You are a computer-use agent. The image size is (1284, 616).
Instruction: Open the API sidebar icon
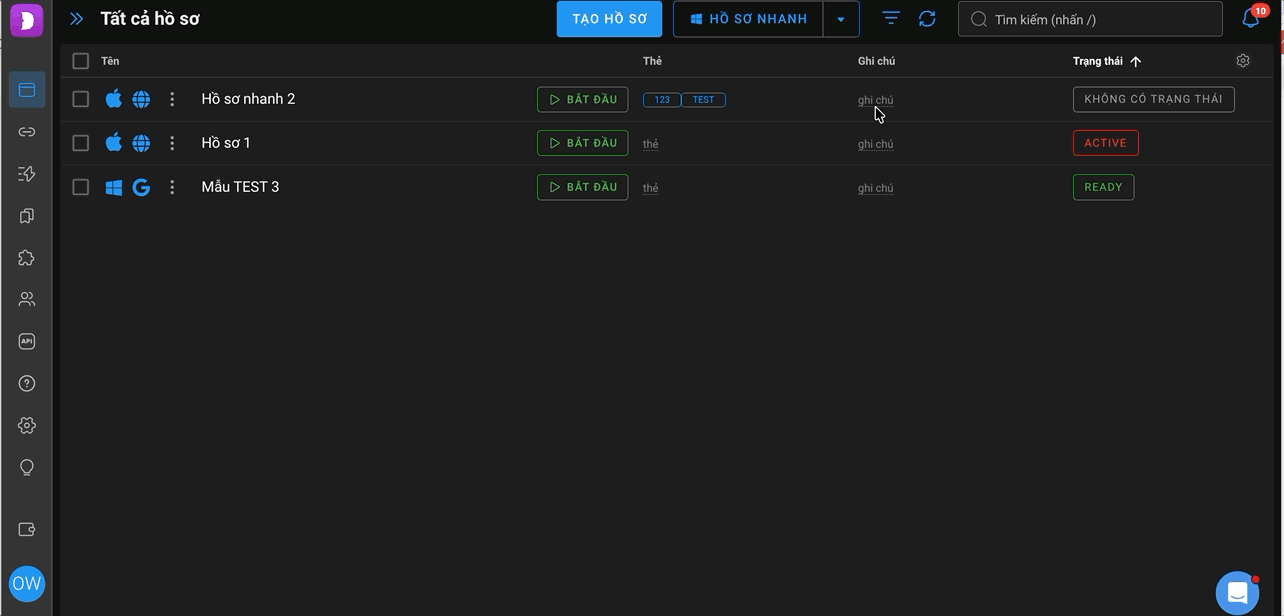[27, 341]
